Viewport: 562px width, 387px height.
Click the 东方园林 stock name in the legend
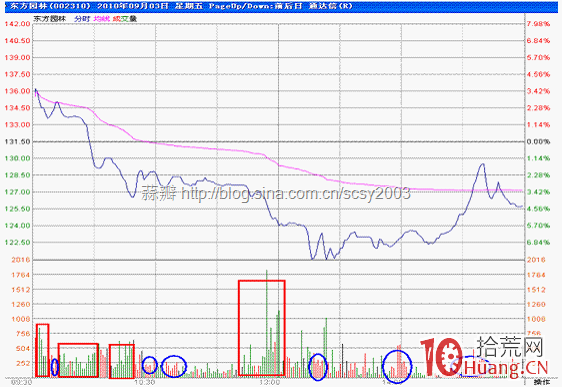[x=50, y=19]
